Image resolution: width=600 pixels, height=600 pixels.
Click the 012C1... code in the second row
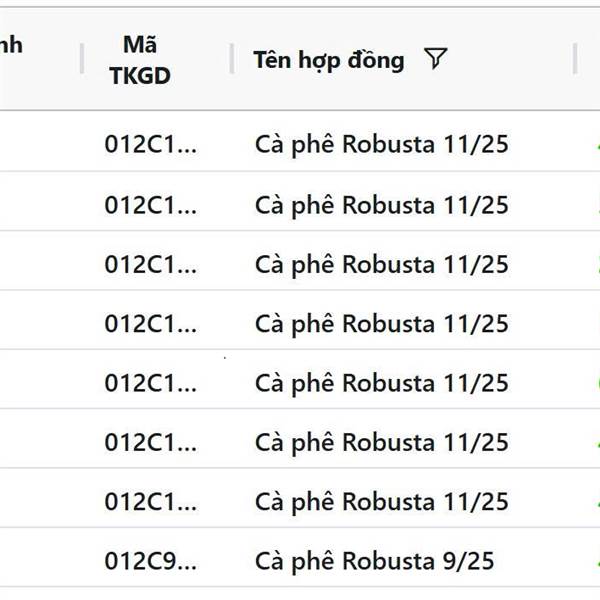[151, 205]
